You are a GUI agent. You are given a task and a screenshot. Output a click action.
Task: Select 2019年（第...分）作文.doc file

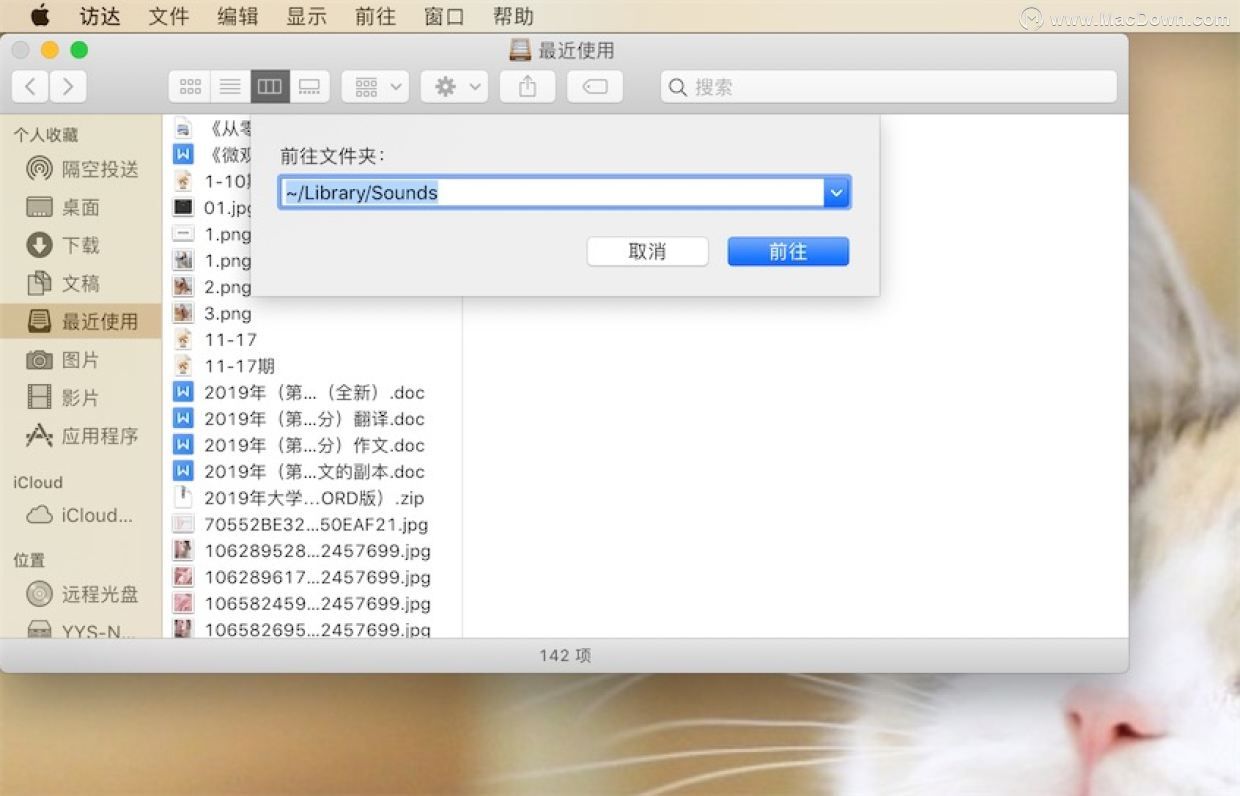point(313,445)
